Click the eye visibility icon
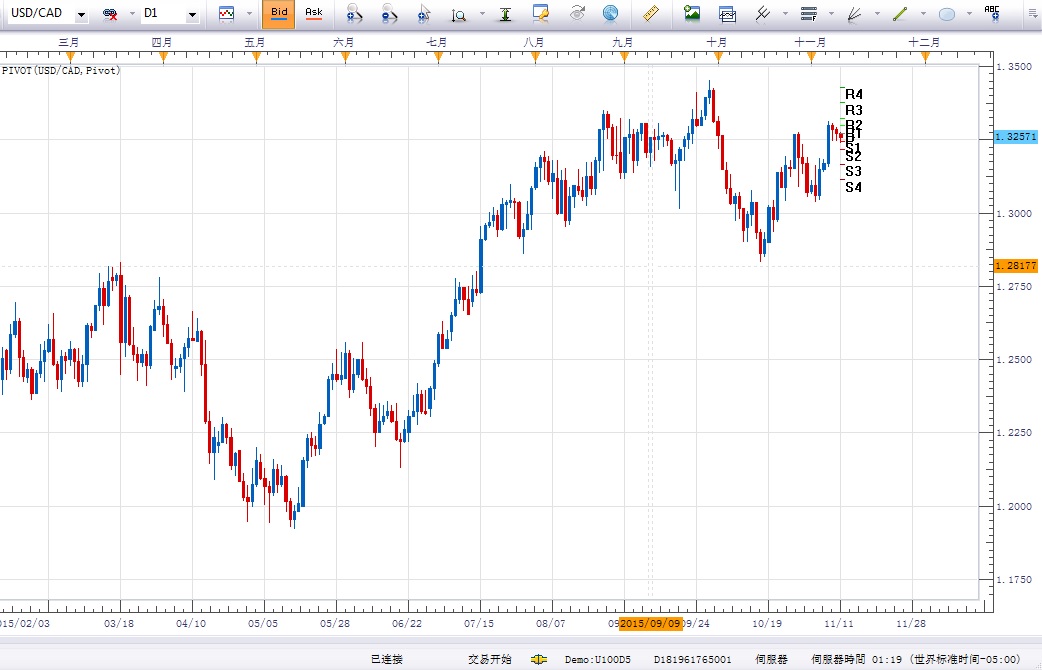 [577, 14]
